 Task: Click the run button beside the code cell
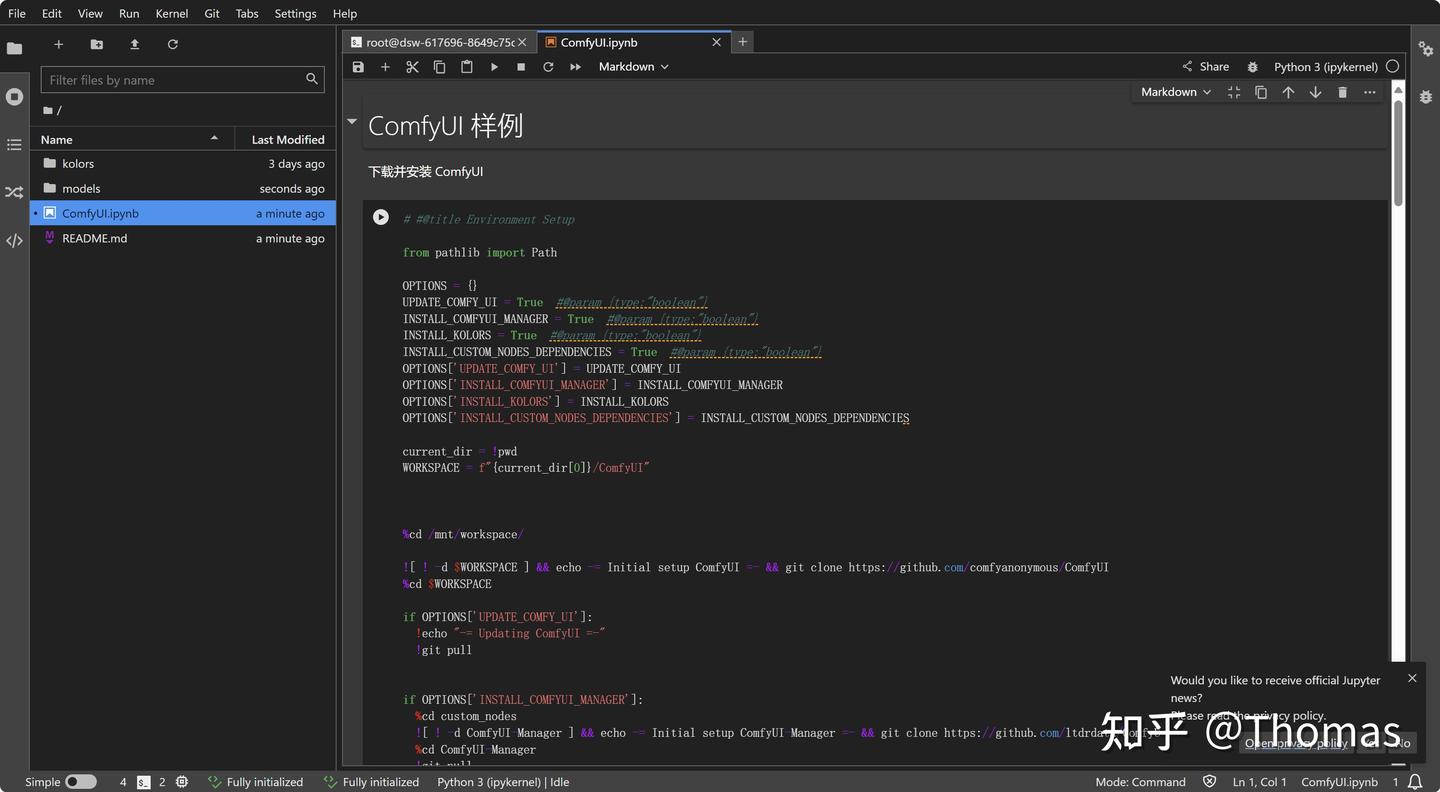pyautogui.click(x=381, y=217)
